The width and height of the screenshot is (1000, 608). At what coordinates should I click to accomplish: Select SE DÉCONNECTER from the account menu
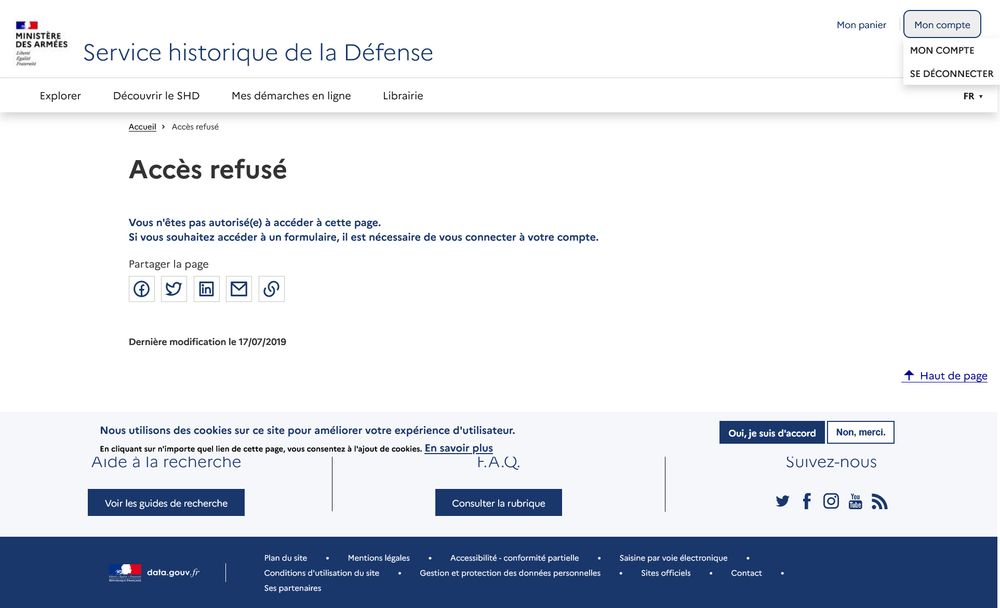tap(951, 72)
